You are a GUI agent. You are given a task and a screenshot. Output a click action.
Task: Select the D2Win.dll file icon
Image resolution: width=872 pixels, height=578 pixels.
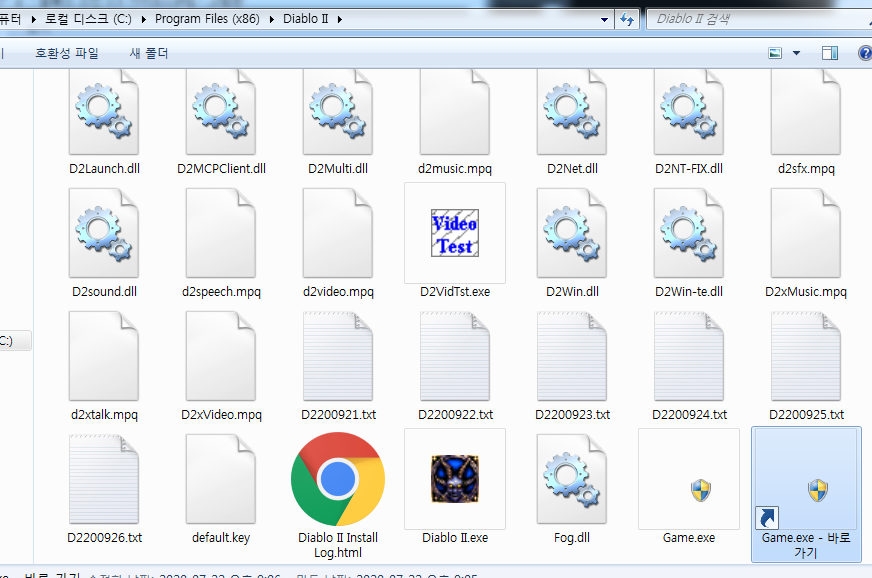click(x=572, y=233)
